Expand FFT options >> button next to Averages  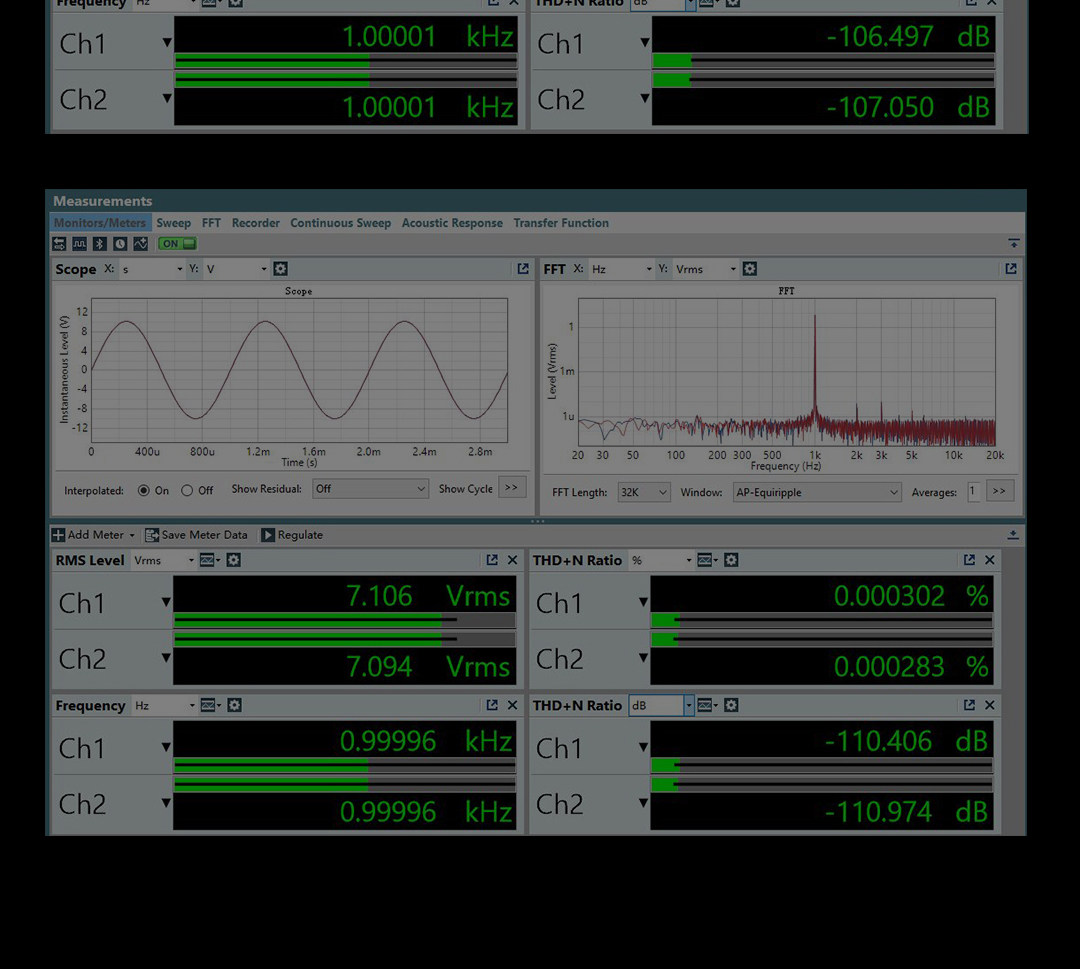coord(999,491)
